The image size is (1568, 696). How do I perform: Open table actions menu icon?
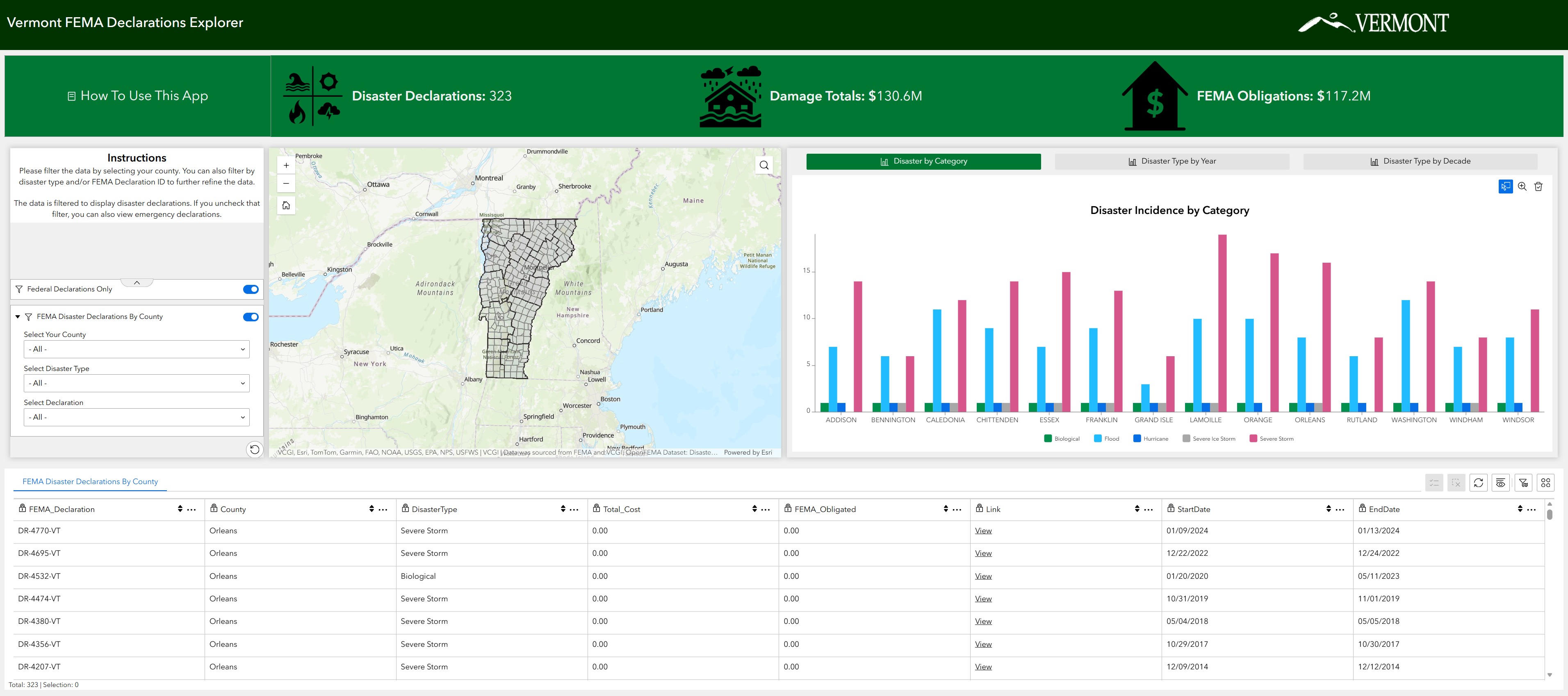1545,483
